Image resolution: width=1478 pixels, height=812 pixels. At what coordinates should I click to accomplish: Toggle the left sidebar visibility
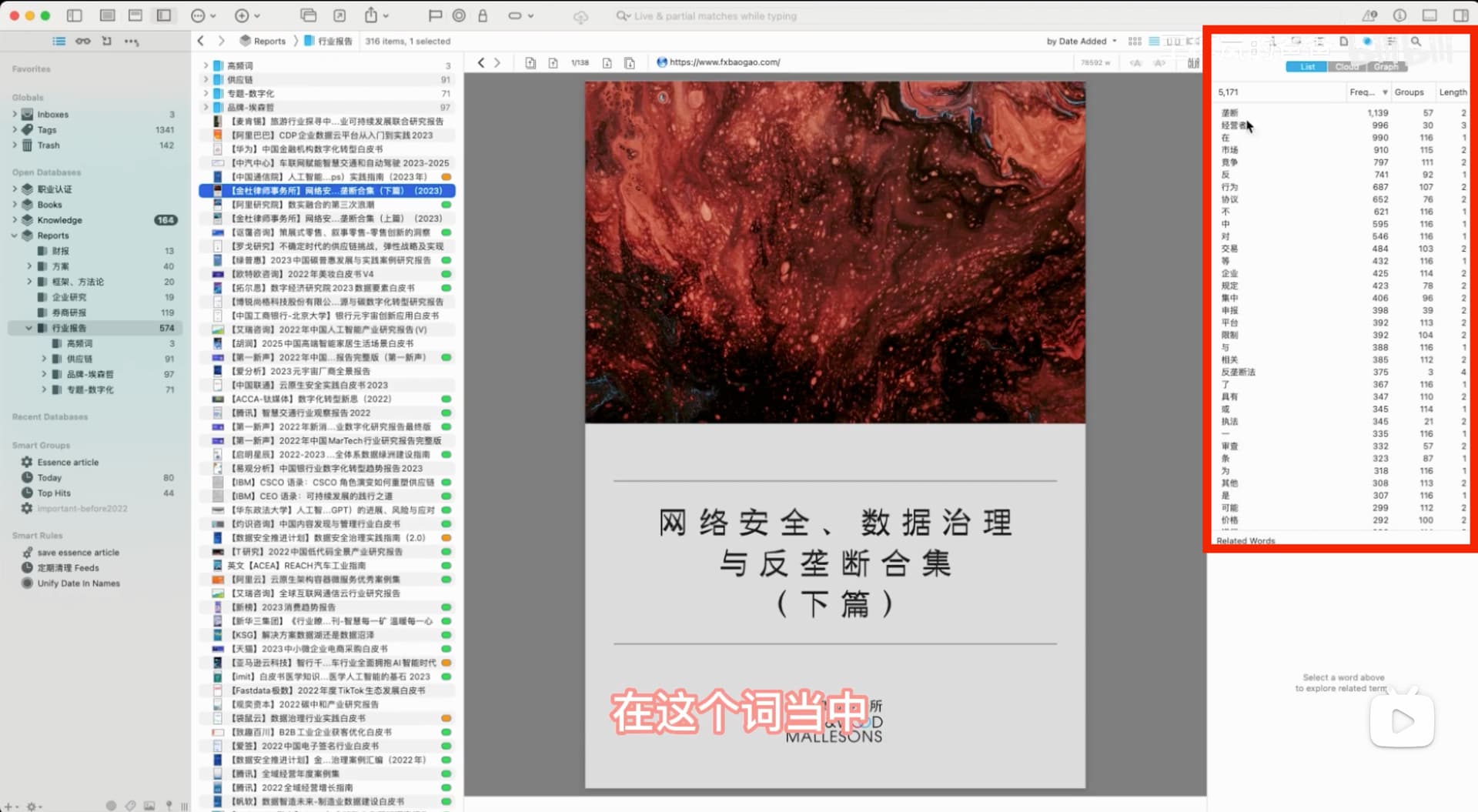[75, 15]
